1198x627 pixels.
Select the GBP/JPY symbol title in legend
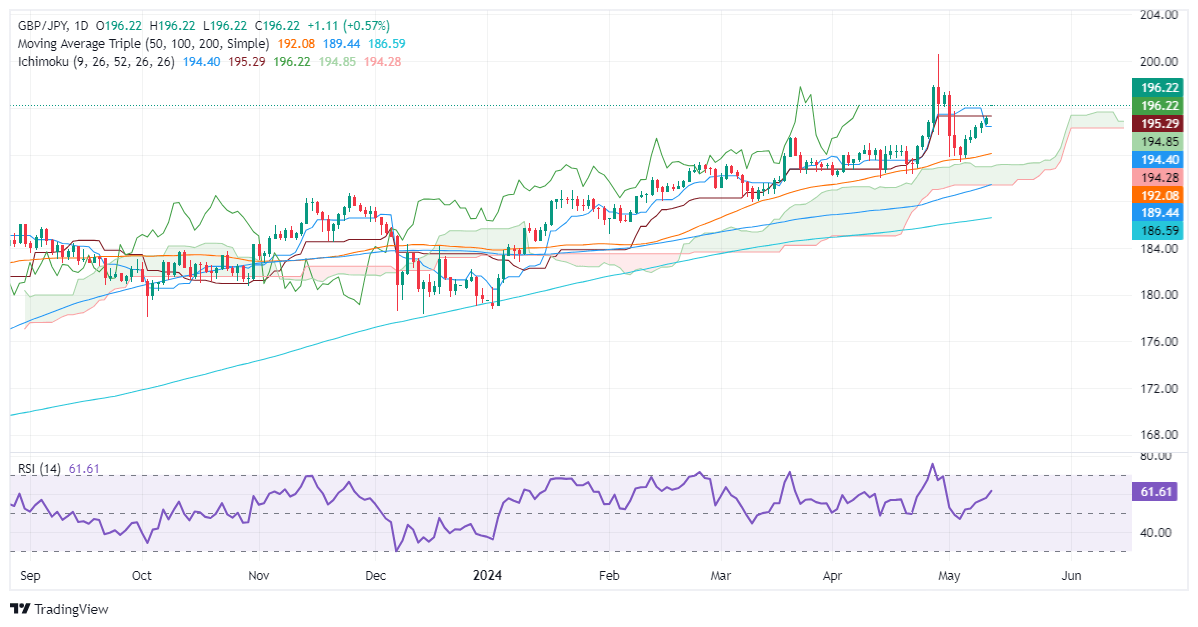42,26
